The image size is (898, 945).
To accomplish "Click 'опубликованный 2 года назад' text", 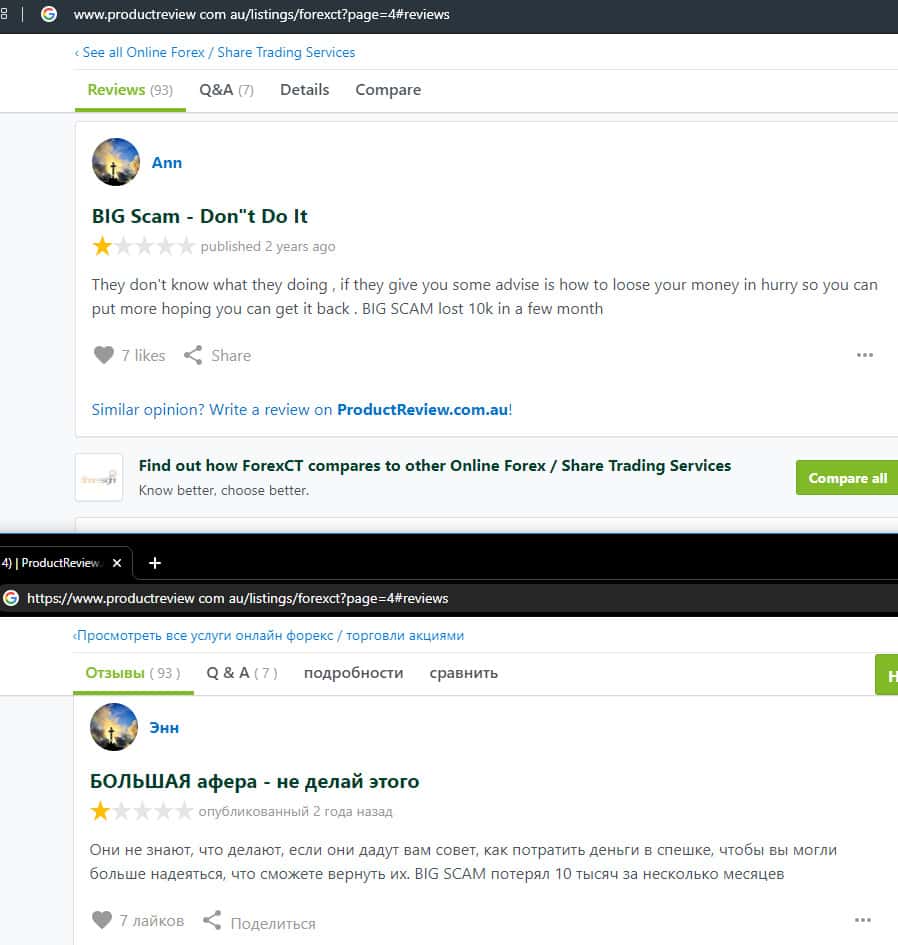I will 295,812.
